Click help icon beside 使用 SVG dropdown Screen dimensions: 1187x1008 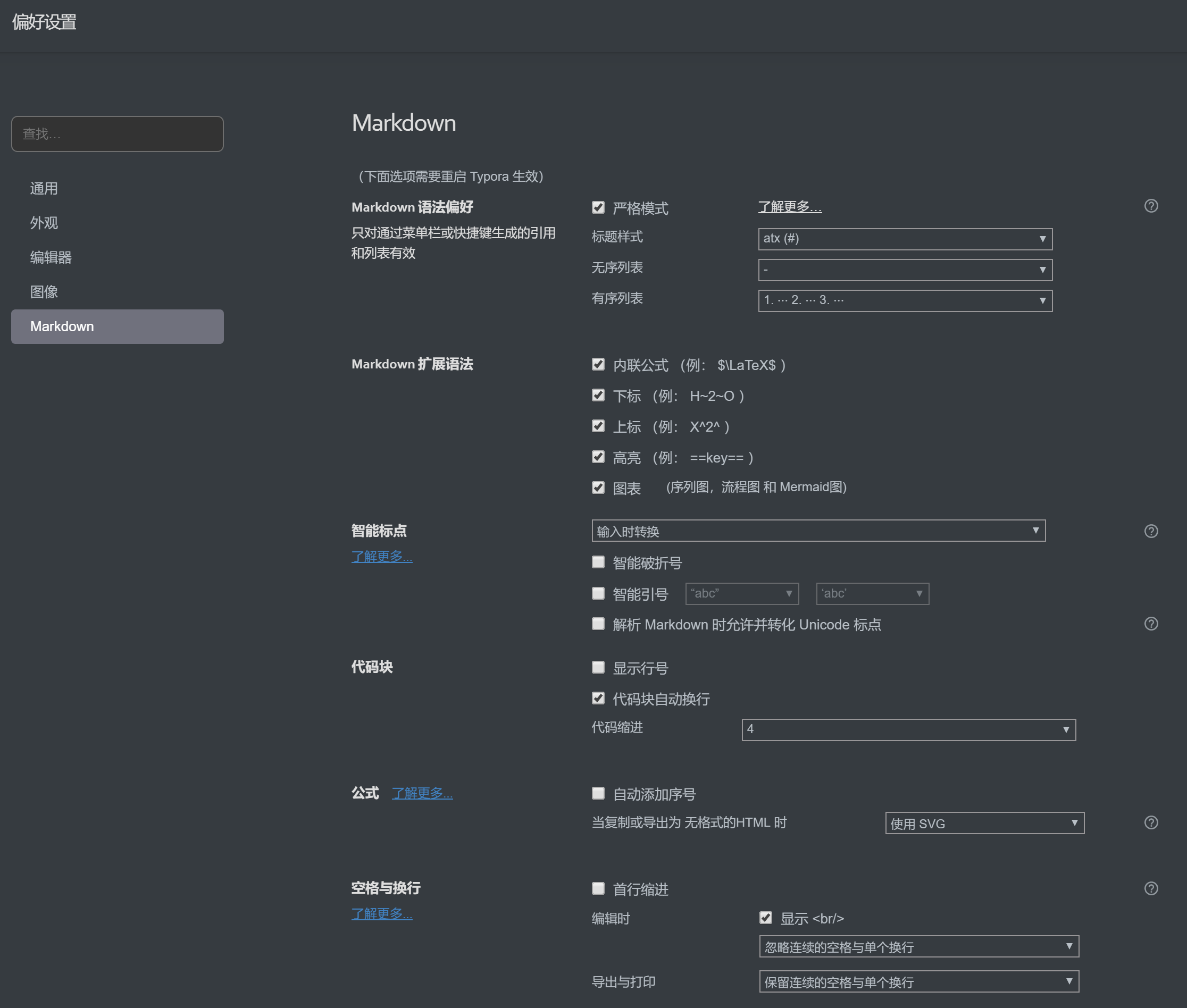[1150, 823]
